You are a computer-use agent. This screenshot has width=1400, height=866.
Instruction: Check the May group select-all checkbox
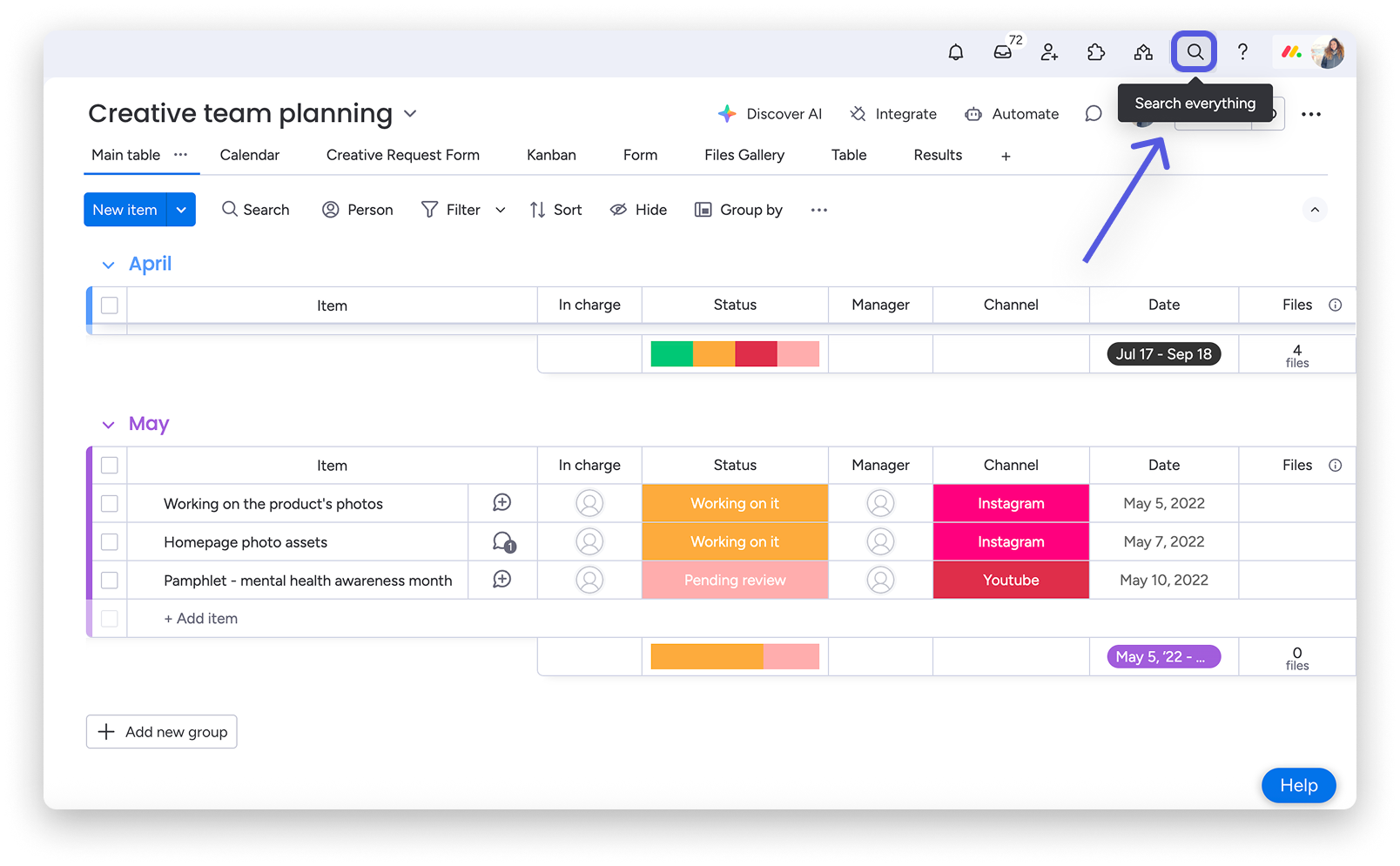point(110,466)
